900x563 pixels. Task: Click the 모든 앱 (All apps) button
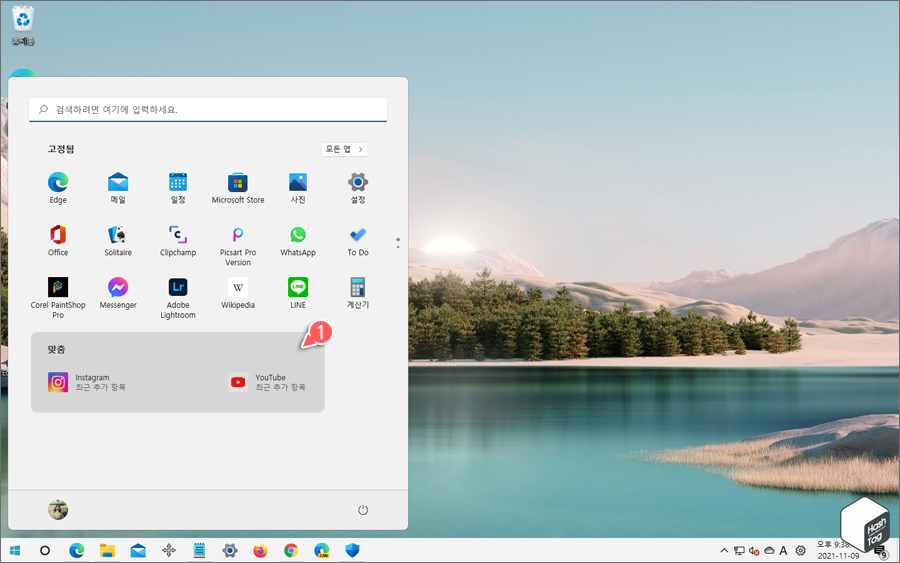(344, 149)
